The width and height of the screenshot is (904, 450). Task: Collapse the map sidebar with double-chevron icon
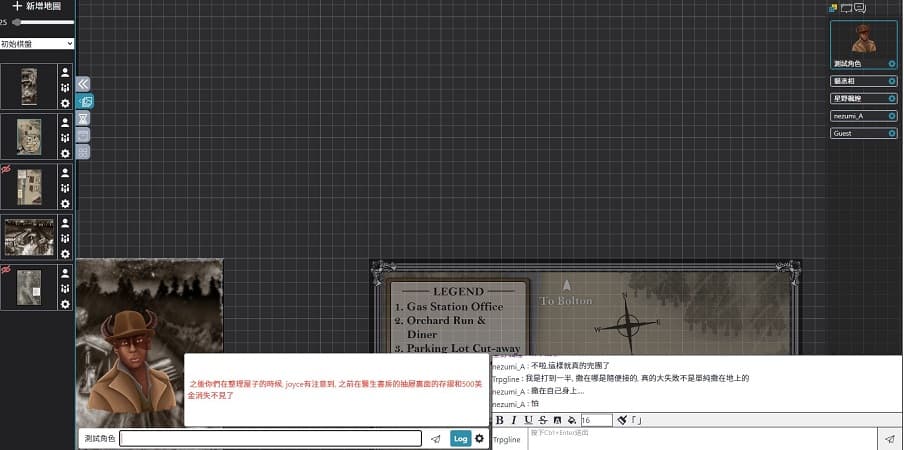(83, 84)
